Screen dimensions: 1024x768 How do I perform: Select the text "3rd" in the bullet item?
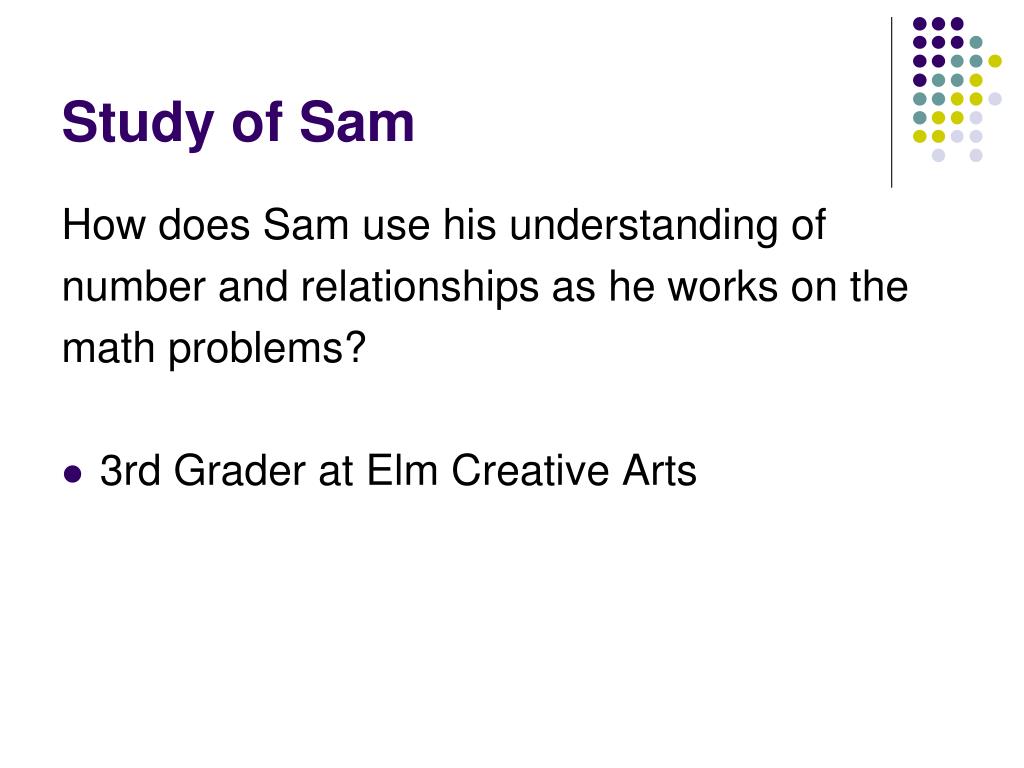pos(130,470)
